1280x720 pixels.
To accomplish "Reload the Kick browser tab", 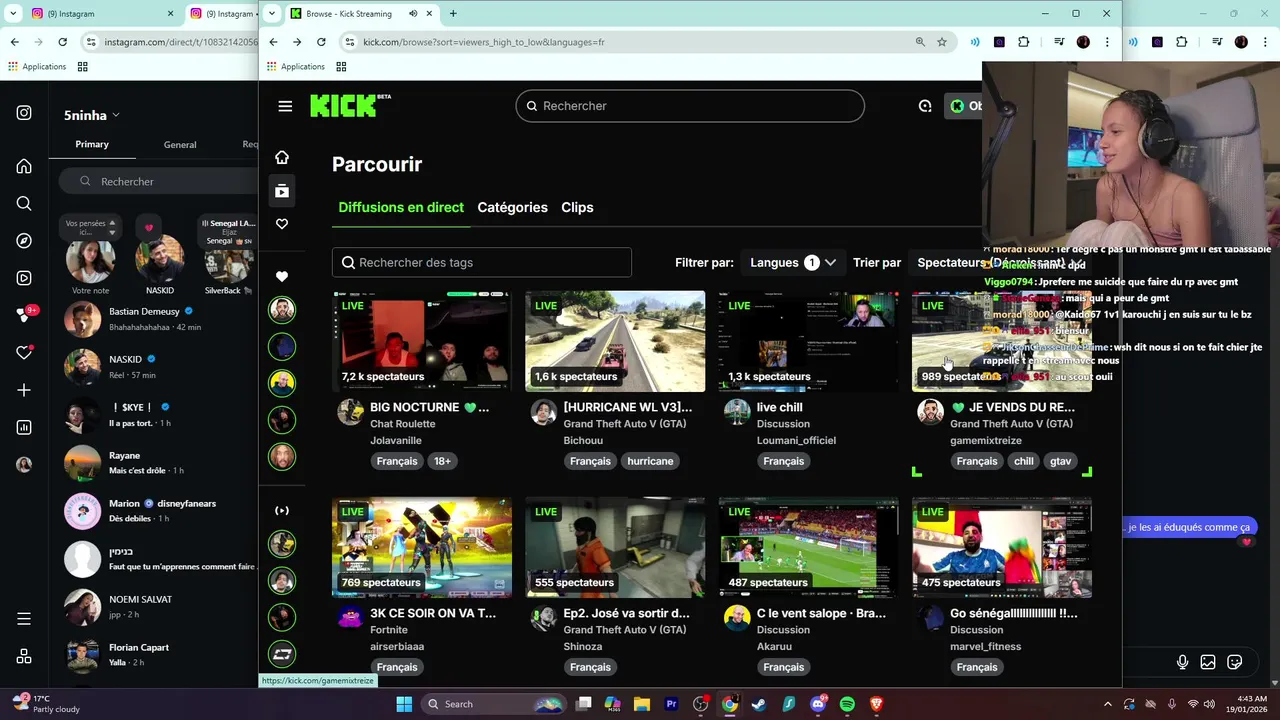I will [x=321, y=42].
